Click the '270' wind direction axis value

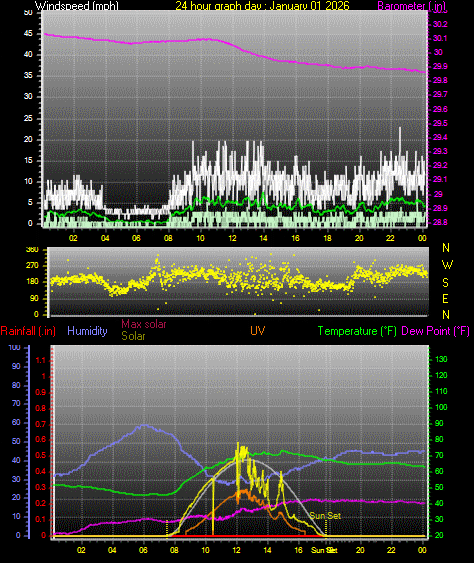pos(32,266)
